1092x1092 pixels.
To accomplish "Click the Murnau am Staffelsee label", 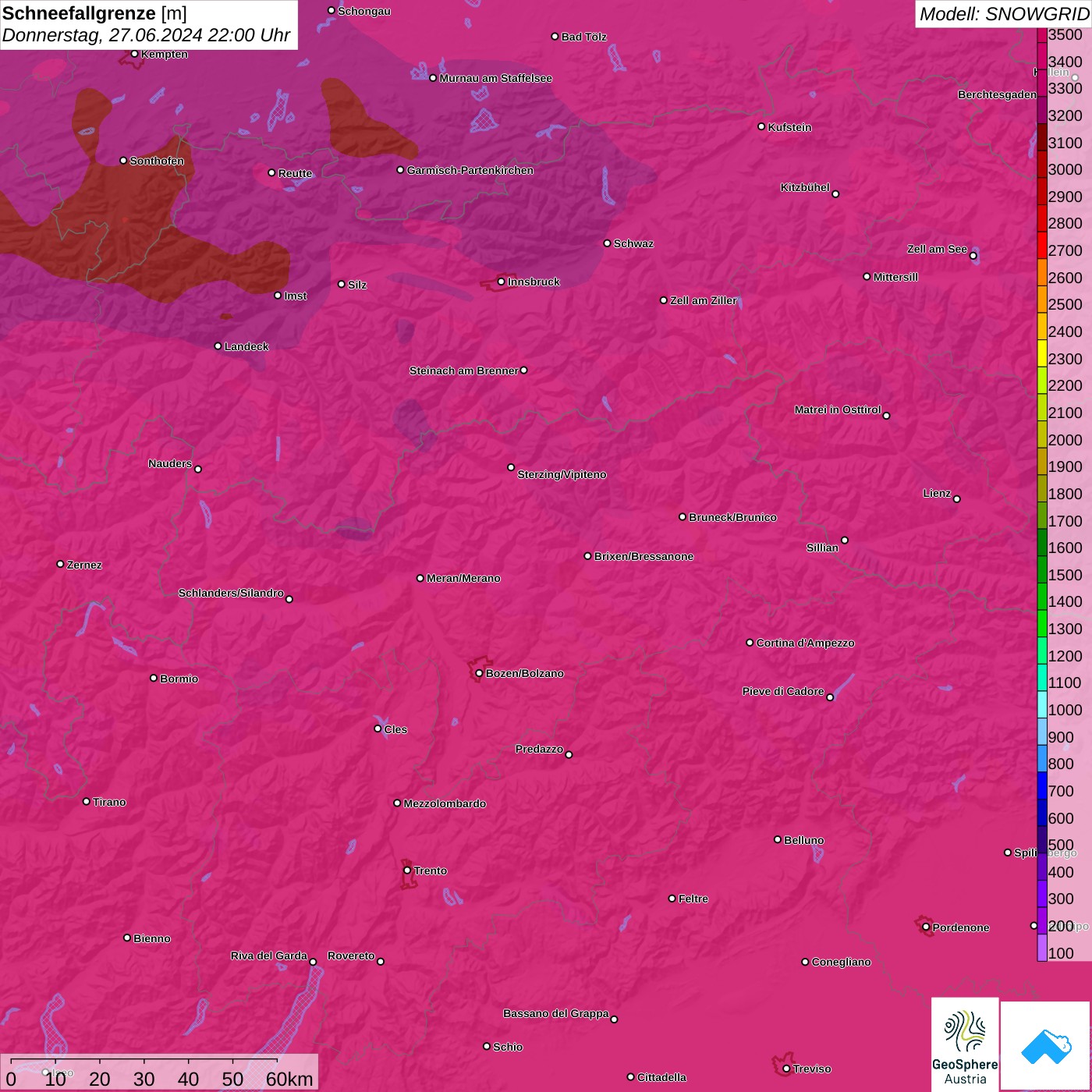I will (x=495, y=78).
